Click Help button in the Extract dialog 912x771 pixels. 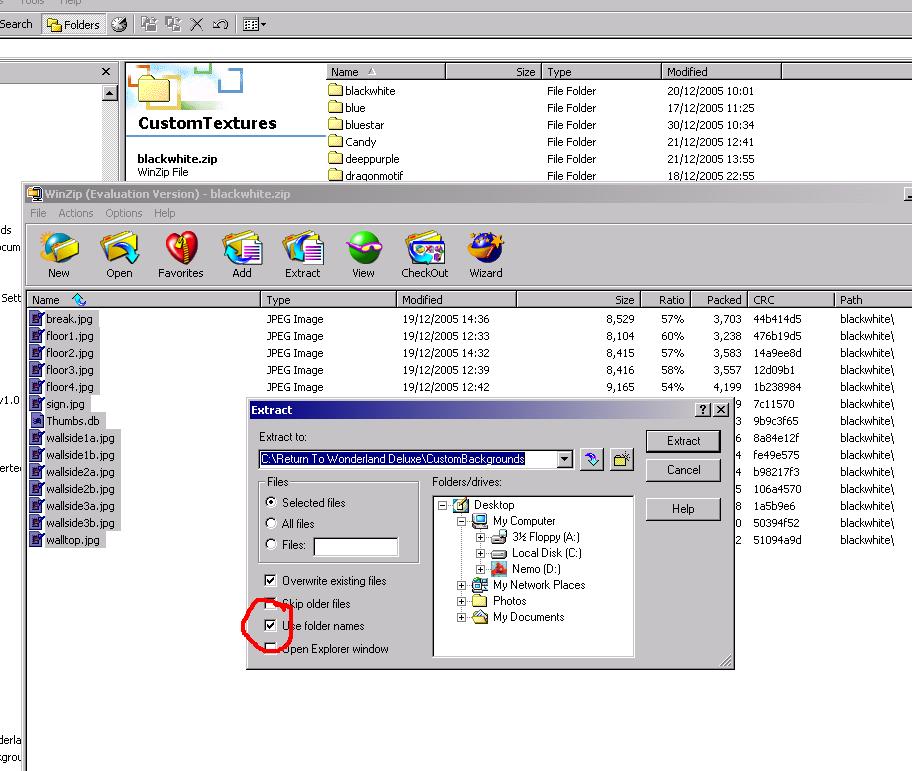683,509
